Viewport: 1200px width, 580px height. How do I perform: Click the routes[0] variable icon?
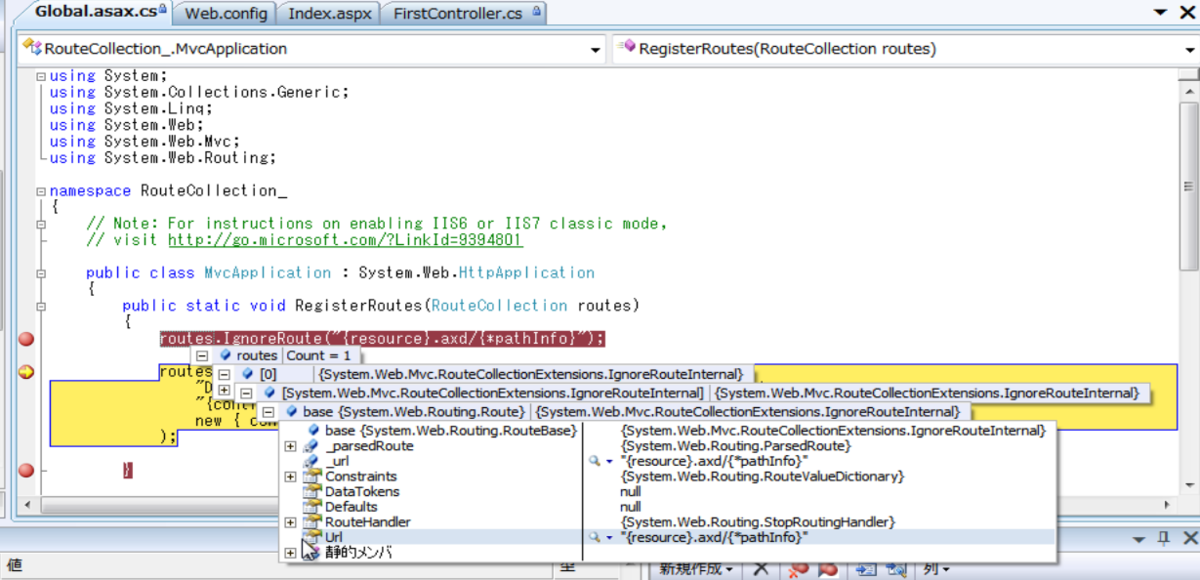point(247,374)
